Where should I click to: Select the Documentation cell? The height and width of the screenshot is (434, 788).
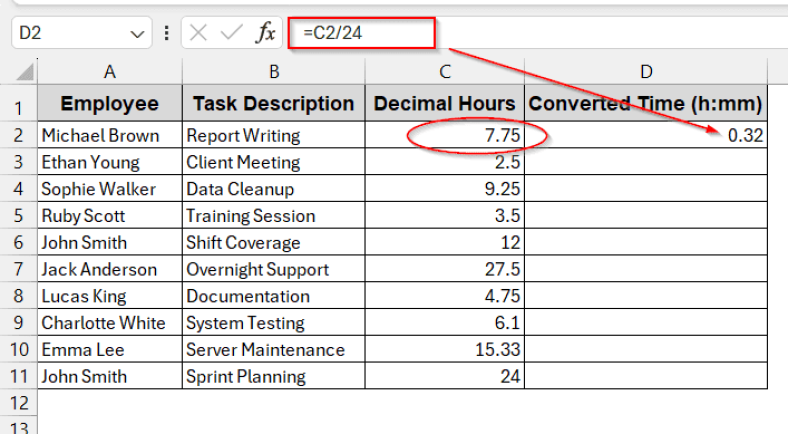tap(274, 295)
